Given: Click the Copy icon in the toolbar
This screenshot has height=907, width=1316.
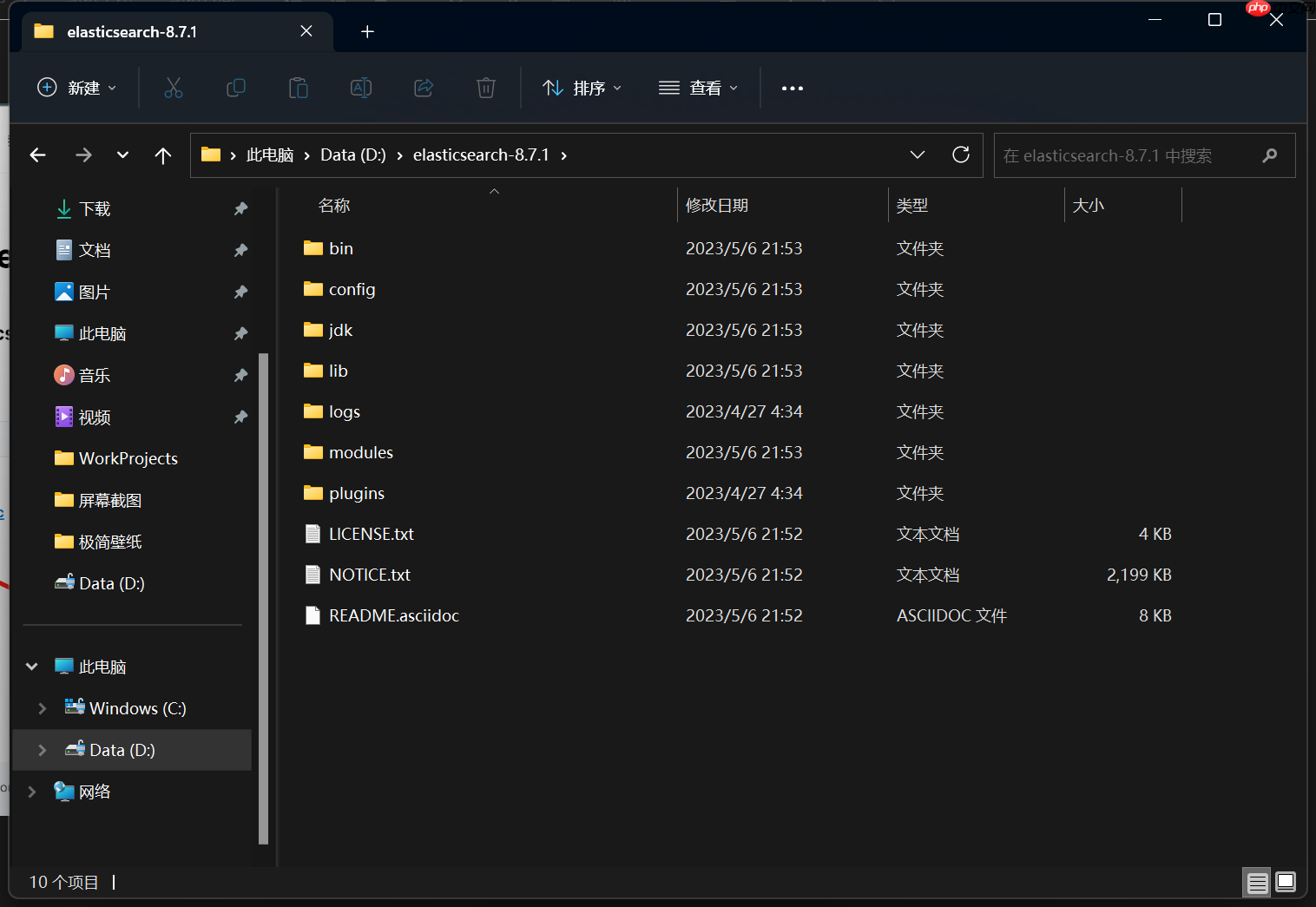Looking at the screenshot, I should pos(235,88).
